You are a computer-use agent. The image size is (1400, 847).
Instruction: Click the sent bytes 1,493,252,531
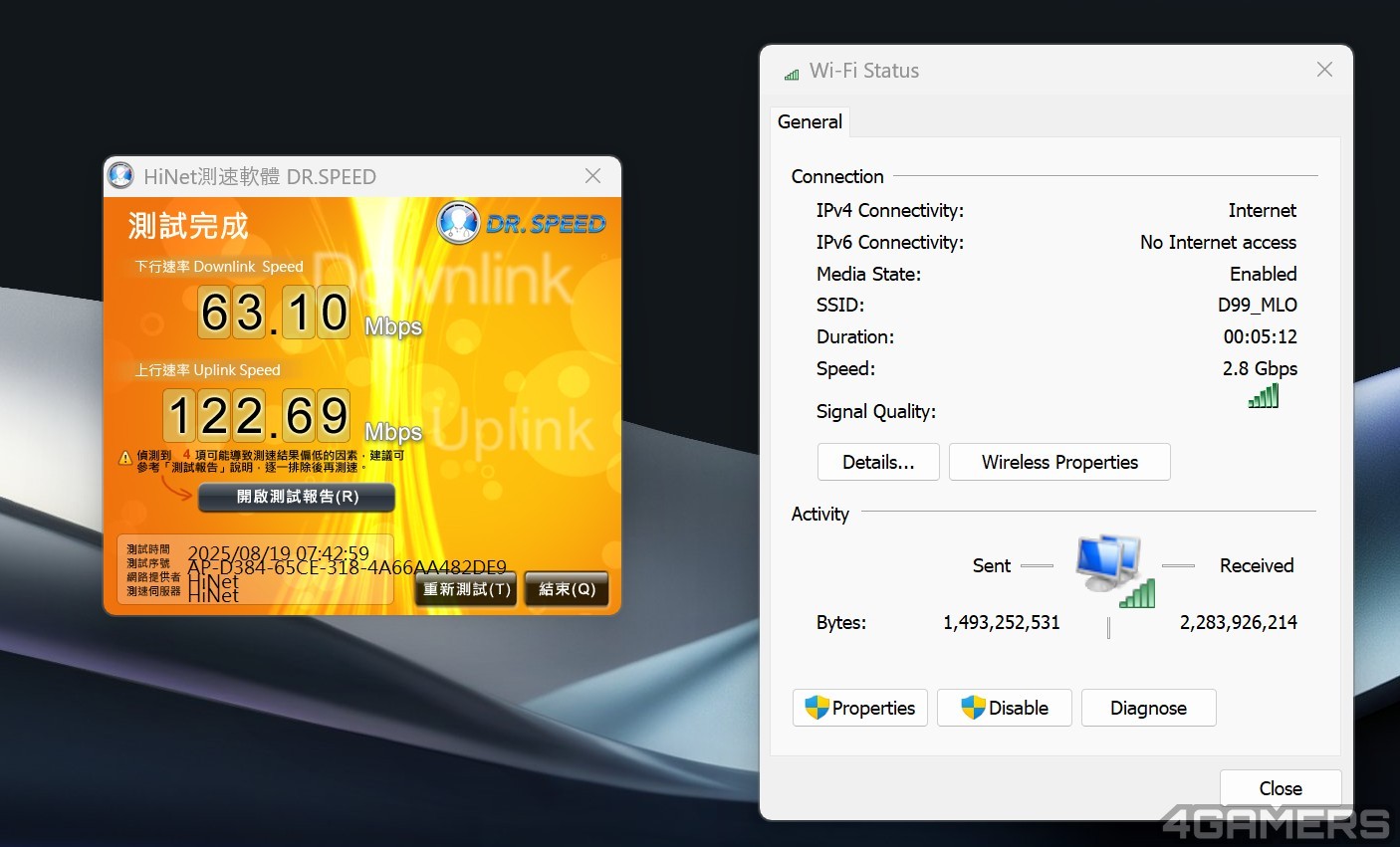[x=1001, y=622]
